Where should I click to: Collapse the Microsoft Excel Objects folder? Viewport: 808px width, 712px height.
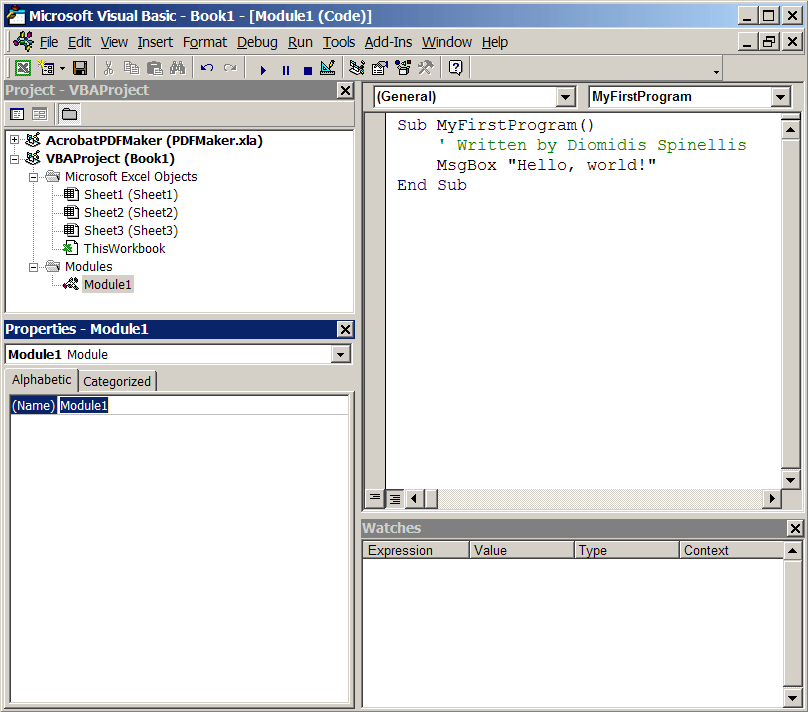click(x=33, y=177)
